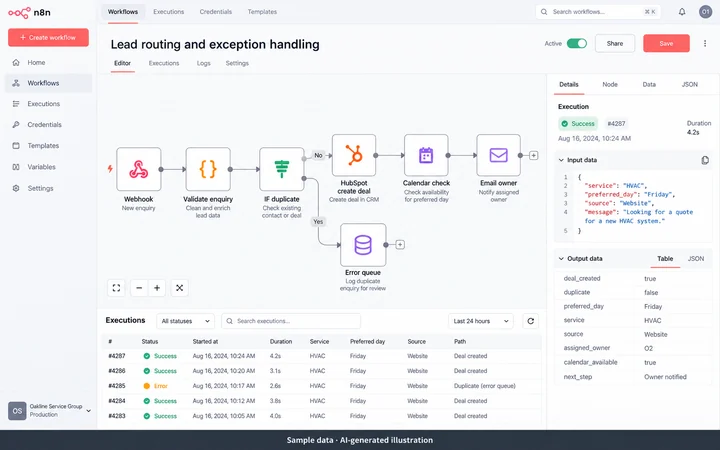The width and height of the screenshot is (720, 450).
Task: Click the No branch label
Action: pos(318,155)
